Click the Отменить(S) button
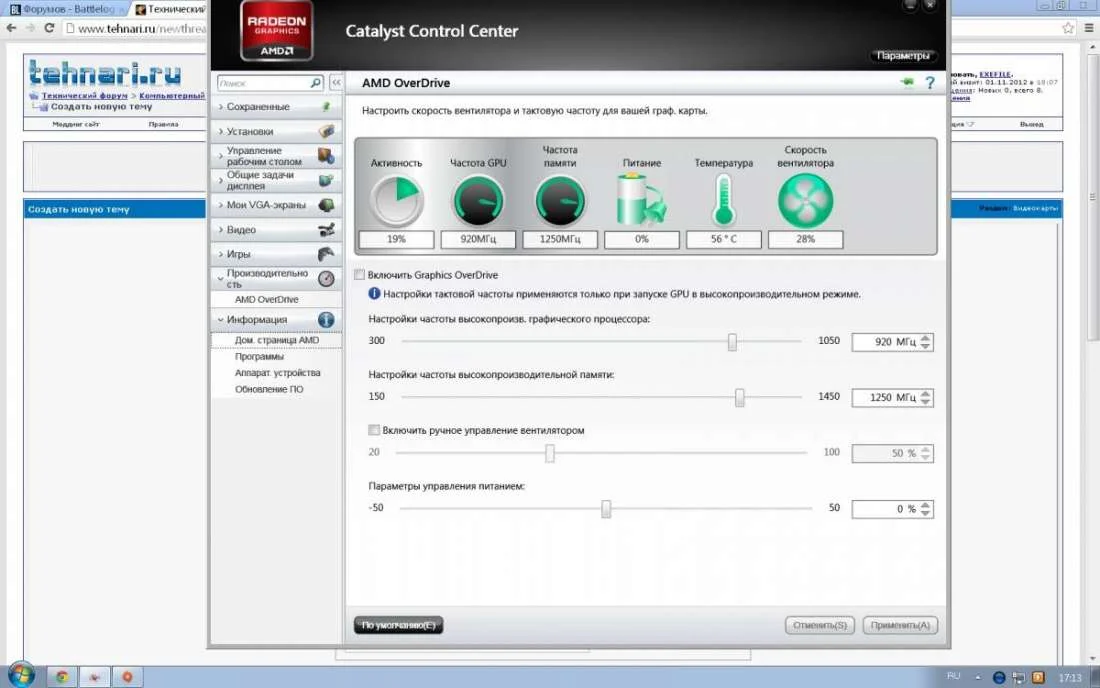Image resolution: width=1100 pixels, height=688 pixels. point(819,625)
